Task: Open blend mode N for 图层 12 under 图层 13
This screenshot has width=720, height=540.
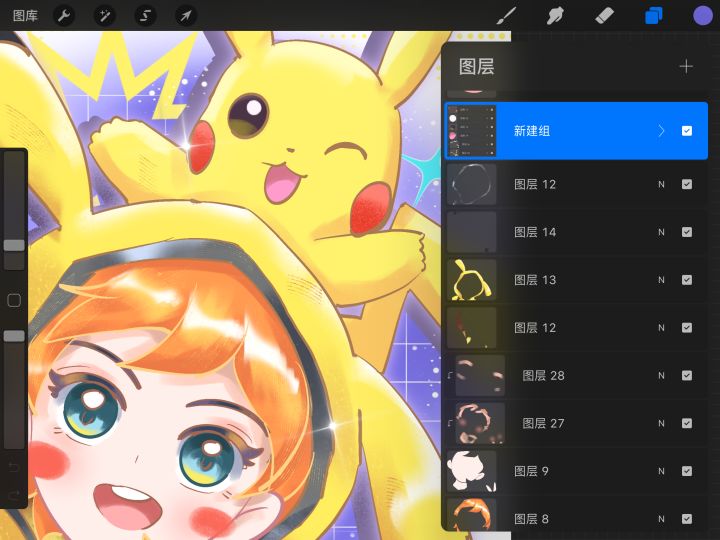Action: (661, 327)
